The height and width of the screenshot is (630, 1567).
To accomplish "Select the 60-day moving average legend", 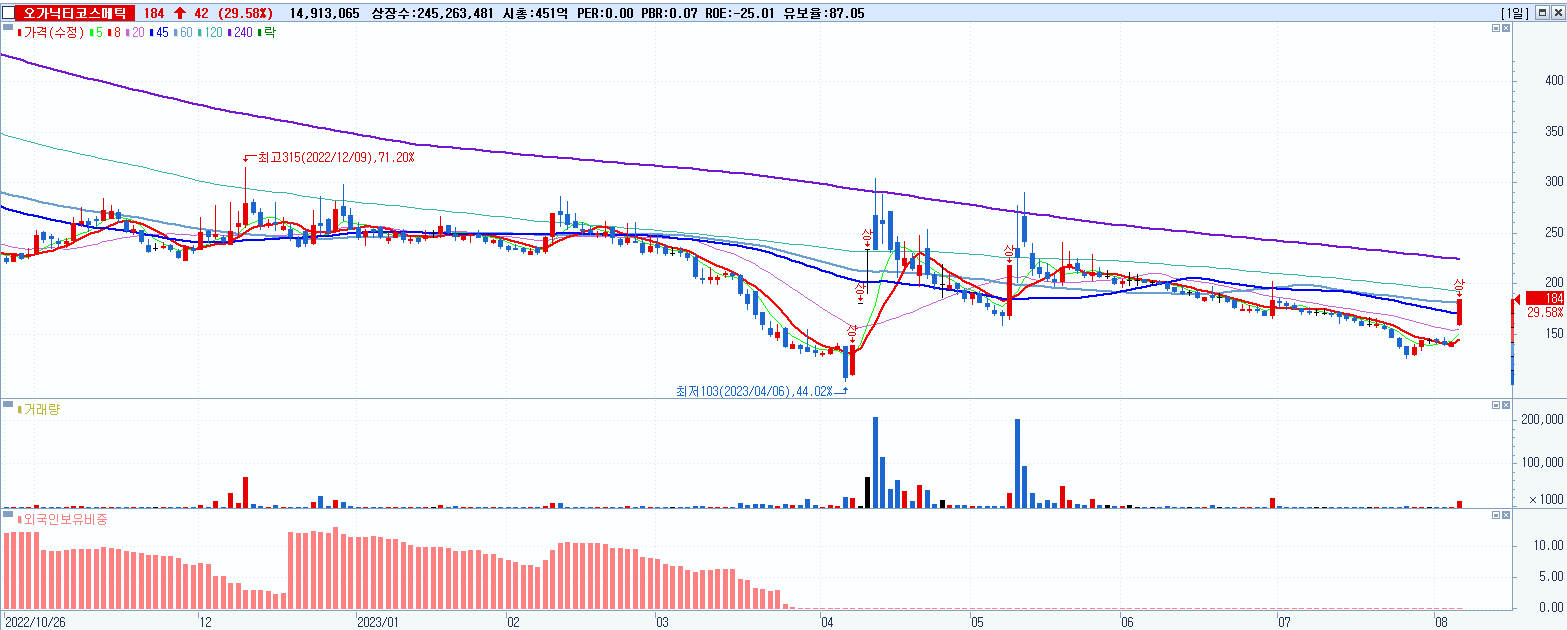I will point(182,32).
